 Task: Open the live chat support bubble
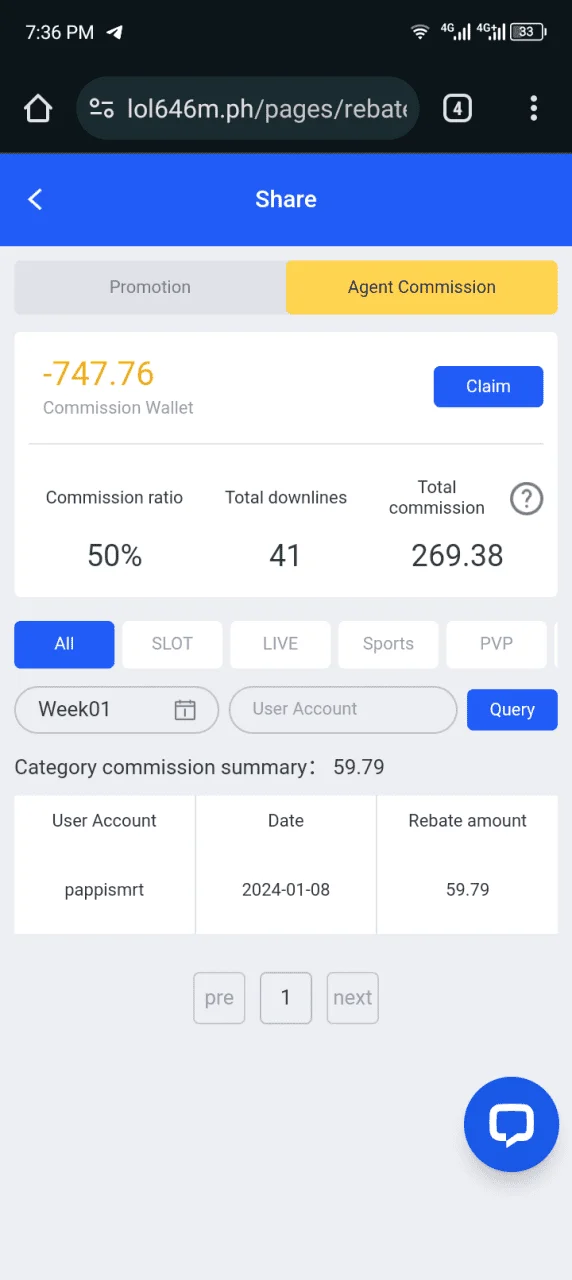point(511,1124)
